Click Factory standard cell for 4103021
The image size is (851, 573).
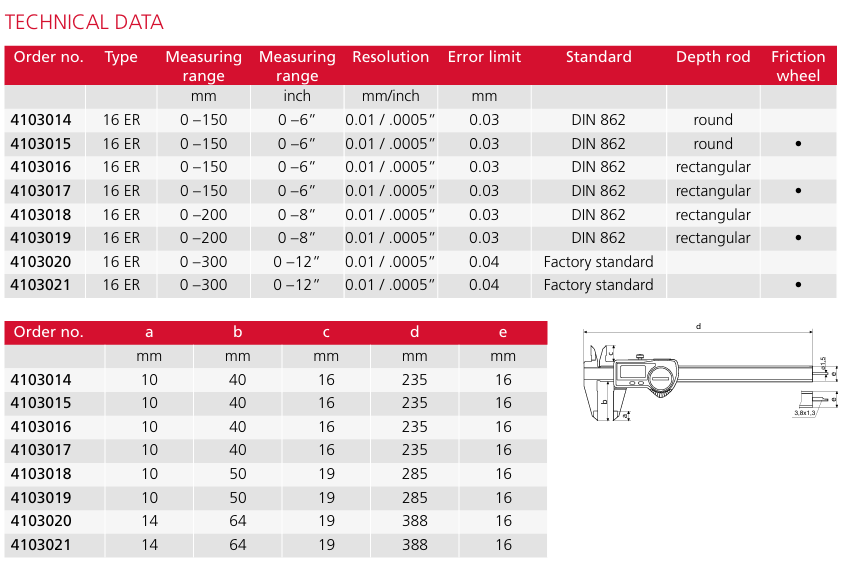(598, 285)
